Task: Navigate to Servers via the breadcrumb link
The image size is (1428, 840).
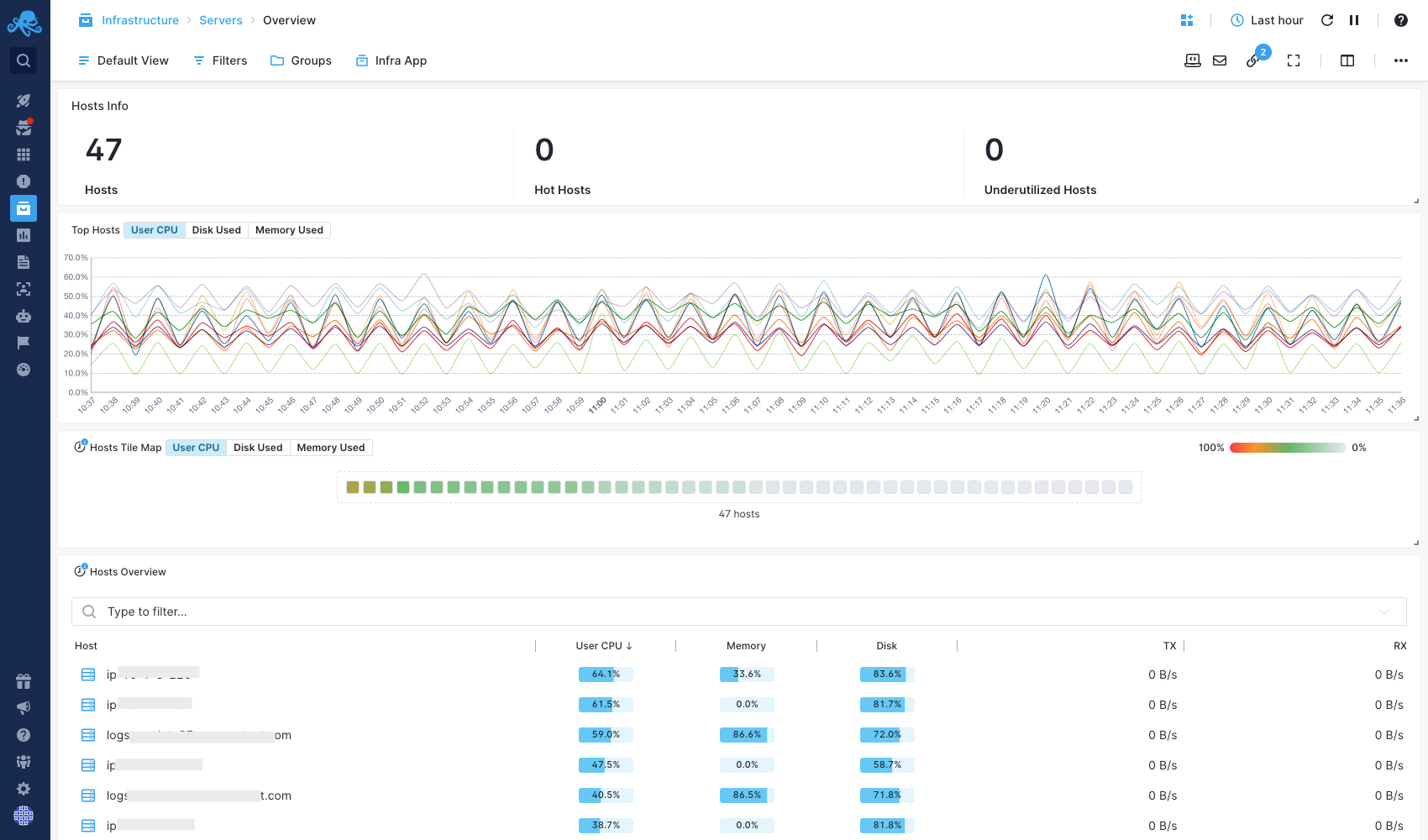Action: point(220,19)
